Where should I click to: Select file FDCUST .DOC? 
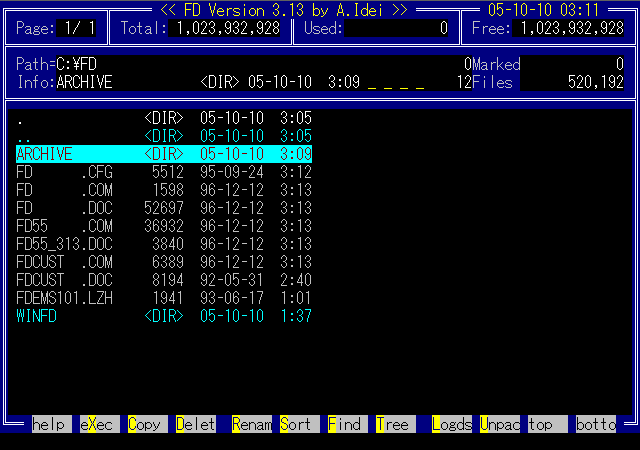tap(164, 280)
